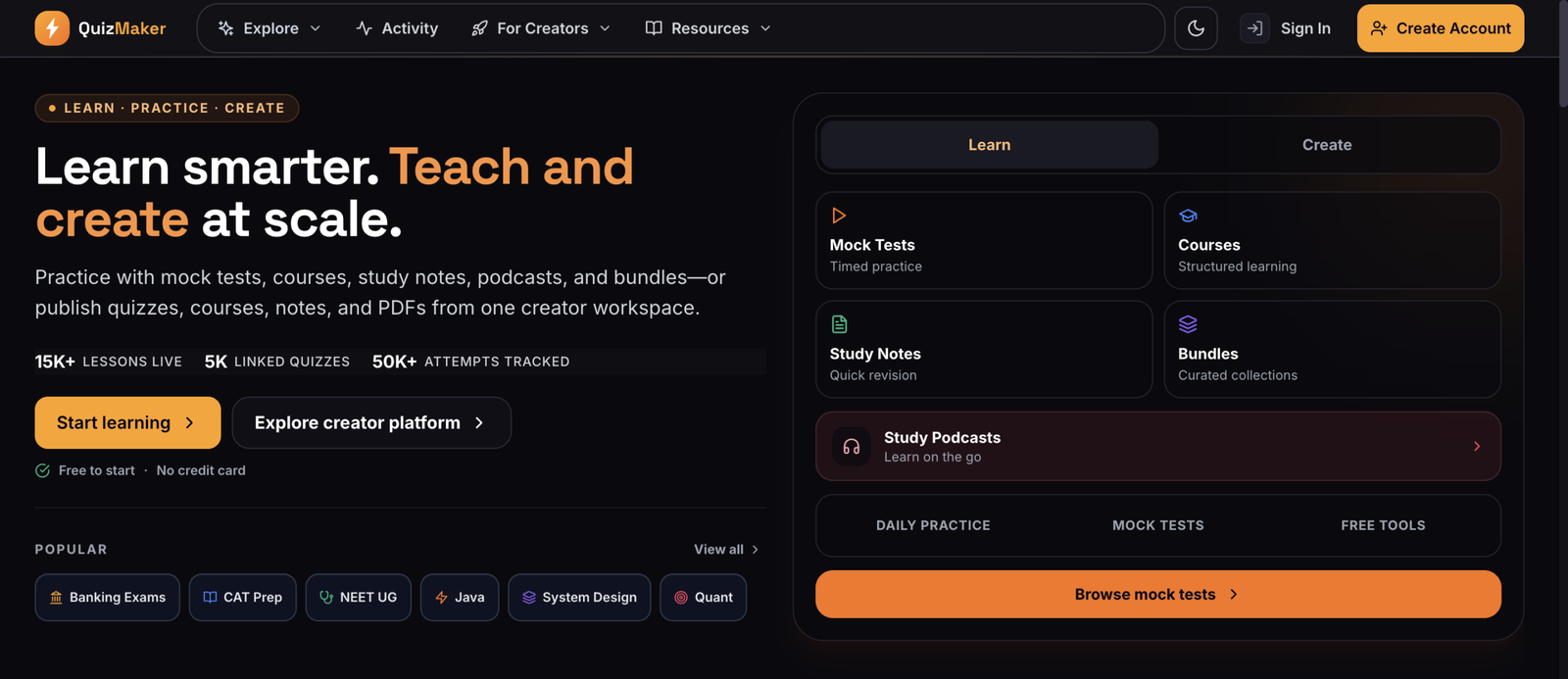Image resolution: width=1568 pixels, height=679 pixels.
Task: Open the View all popular link
Action: tap(726, 550)
